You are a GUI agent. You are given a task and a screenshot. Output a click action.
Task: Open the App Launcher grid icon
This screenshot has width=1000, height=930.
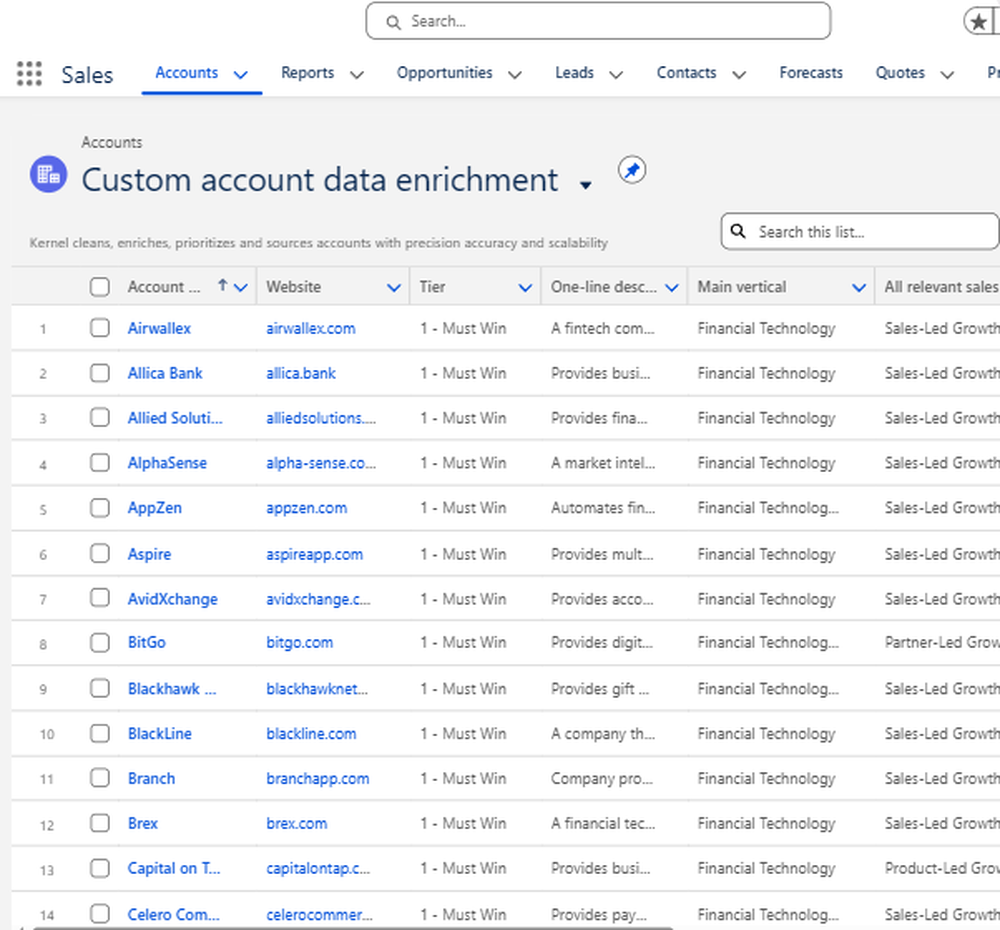(x=29, y=73)
